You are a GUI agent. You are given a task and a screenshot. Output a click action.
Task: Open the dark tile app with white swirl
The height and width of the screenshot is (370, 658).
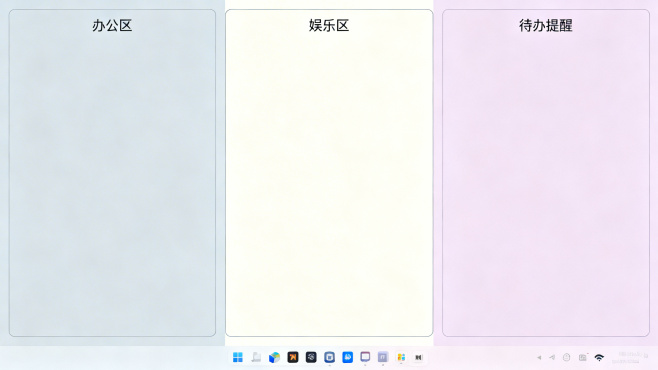311,357
